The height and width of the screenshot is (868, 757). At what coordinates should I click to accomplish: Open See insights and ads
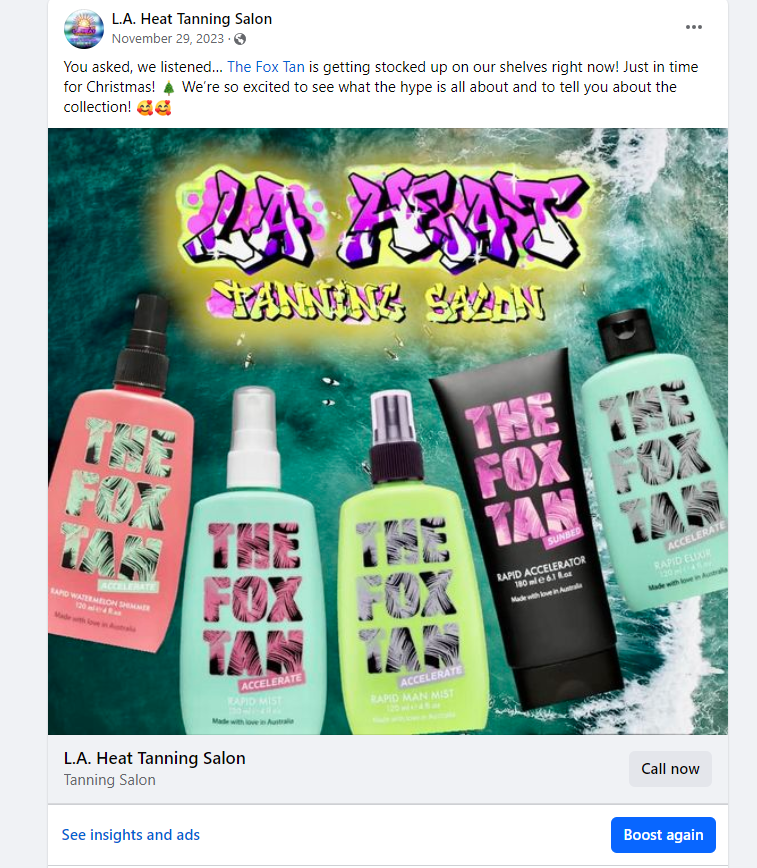[x=131, y=835]
